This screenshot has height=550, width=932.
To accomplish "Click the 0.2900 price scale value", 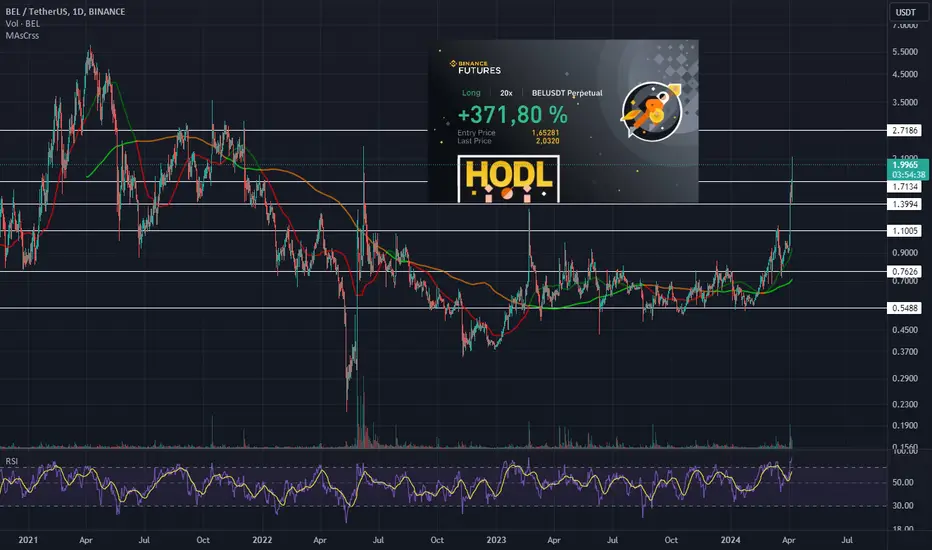I will coord(905,378).
